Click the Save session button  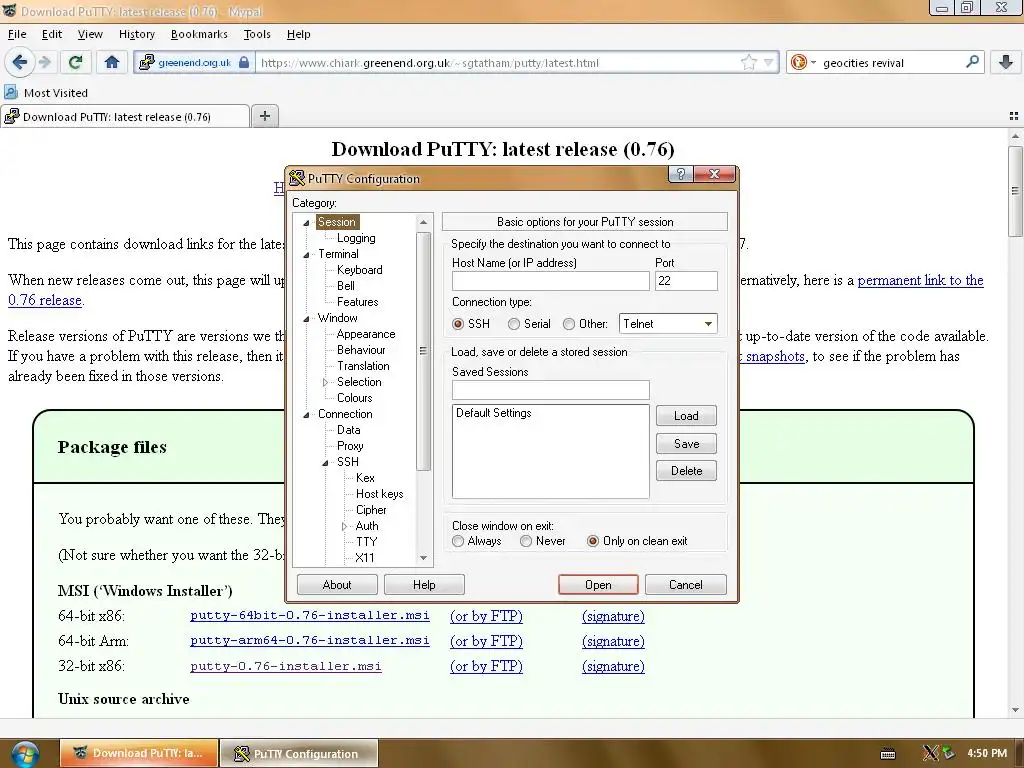point(686,443)
